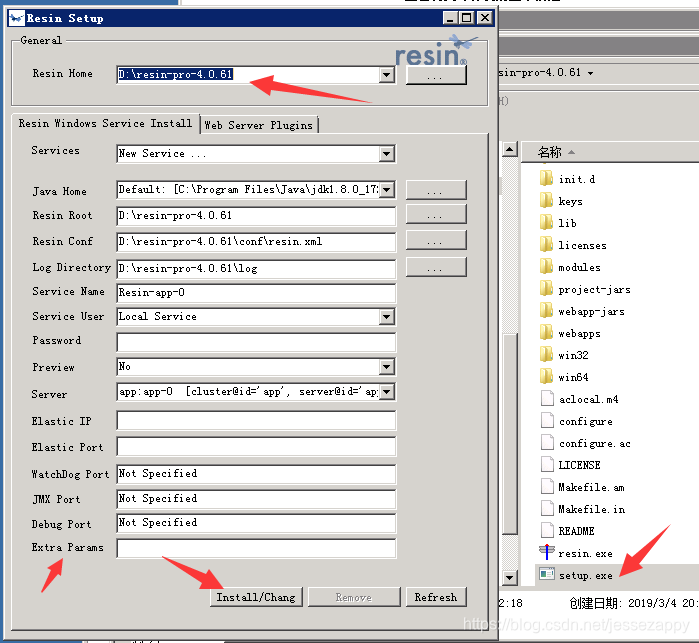
Task: Browse for Resin Root folder
Action: [436, 215]
